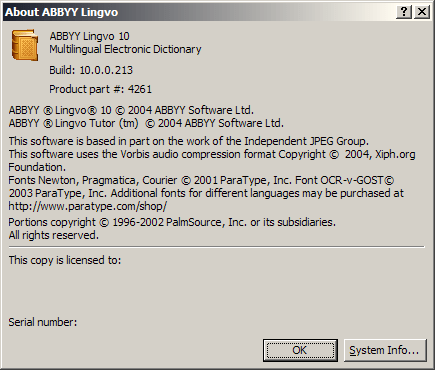435x370 pixels.
Task: Click the 'All rights reserved.' text
Action: tap(53, 235)
